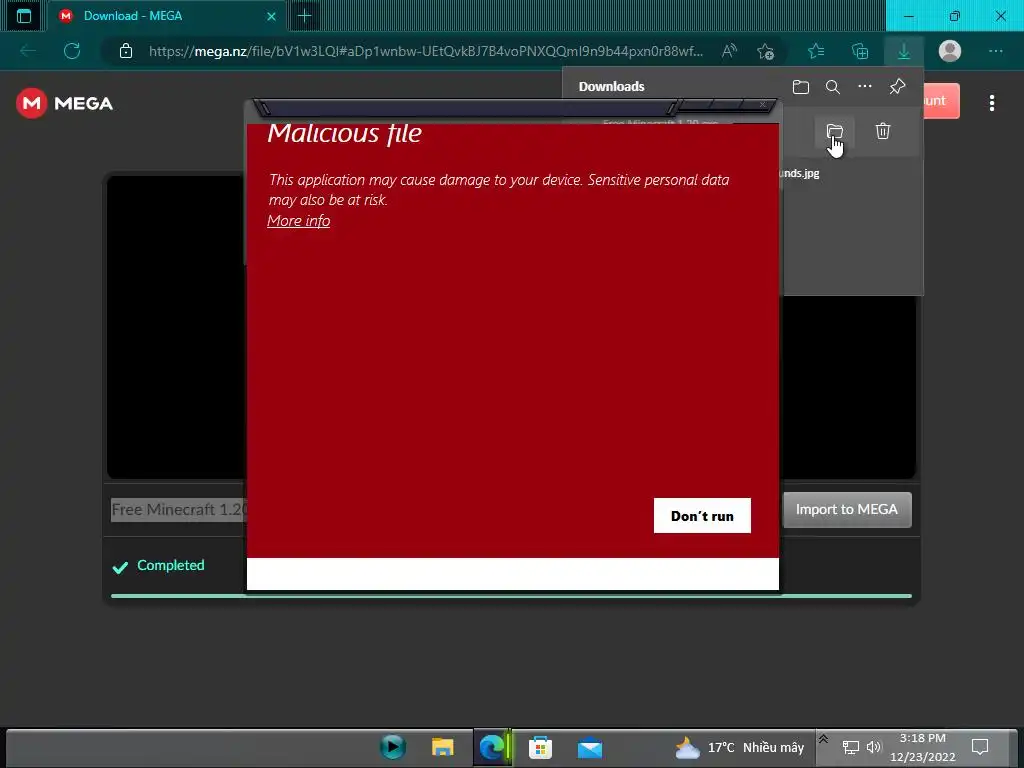This screenshot has width=1024, height=768.
Task: Open the Collections icon
Action: coord(860,51)
